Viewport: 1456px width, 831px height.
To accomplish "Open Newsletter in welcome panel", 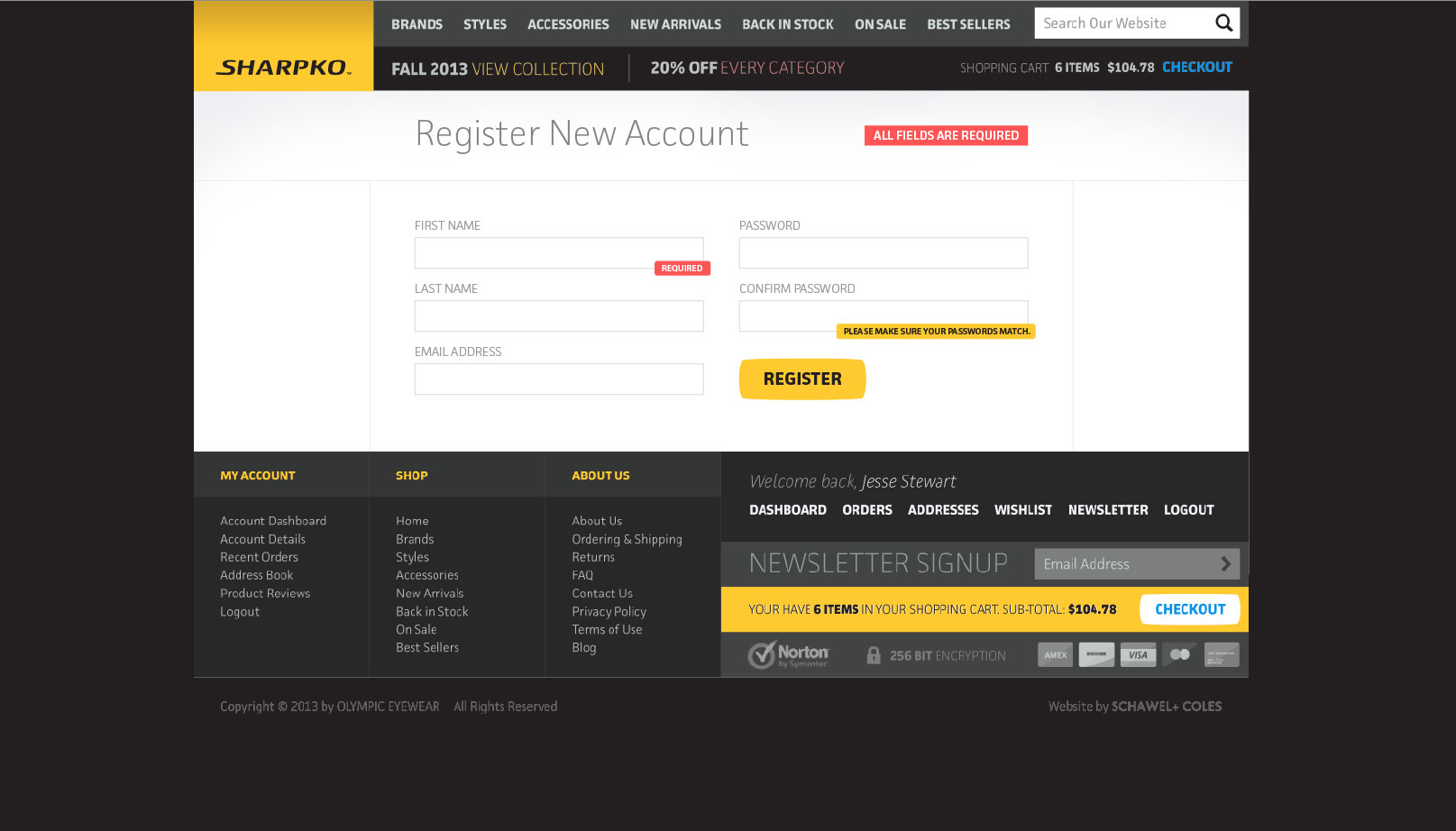I will [1108, 510].
